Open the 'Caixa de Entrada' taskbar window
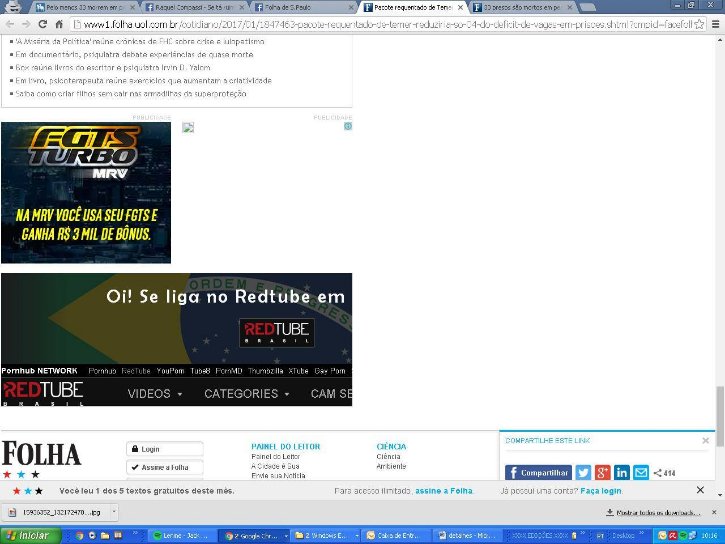Viewport: 725px width, 544px height. [397, 536]
